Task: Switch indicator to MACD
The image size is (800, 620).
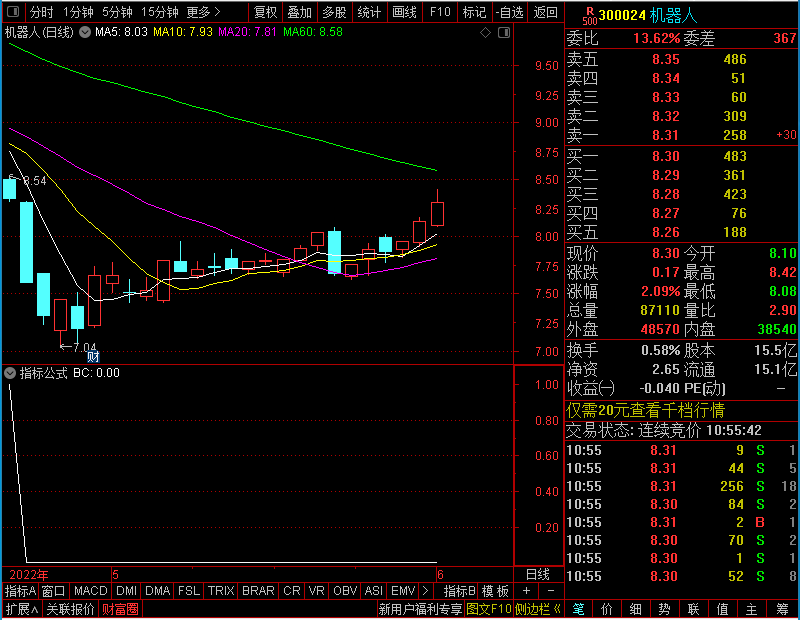Action: 90,591
